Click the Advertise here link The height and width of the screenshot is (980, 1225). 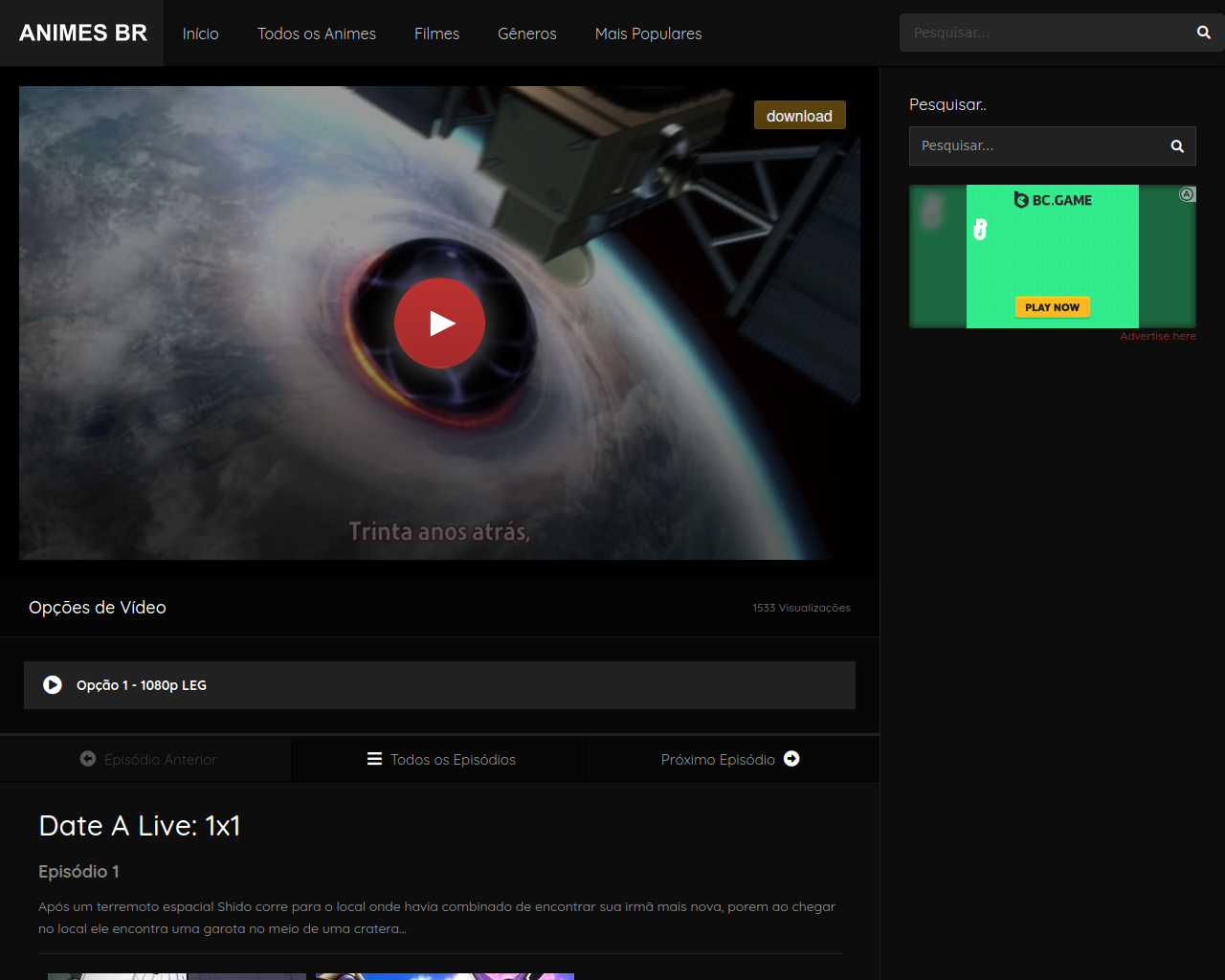(x=1158, y=336)
